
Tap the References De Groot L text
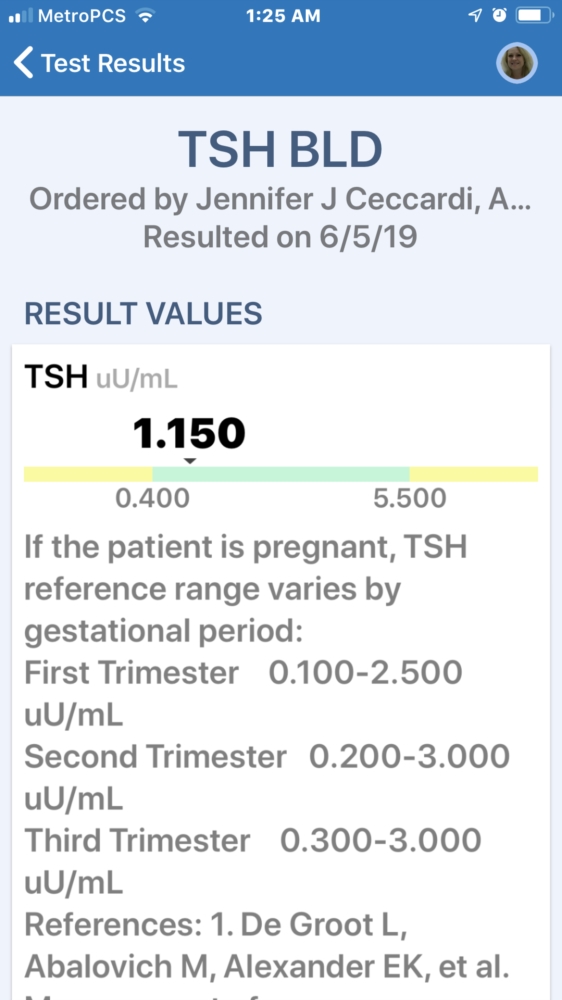[x=216, y=927]
